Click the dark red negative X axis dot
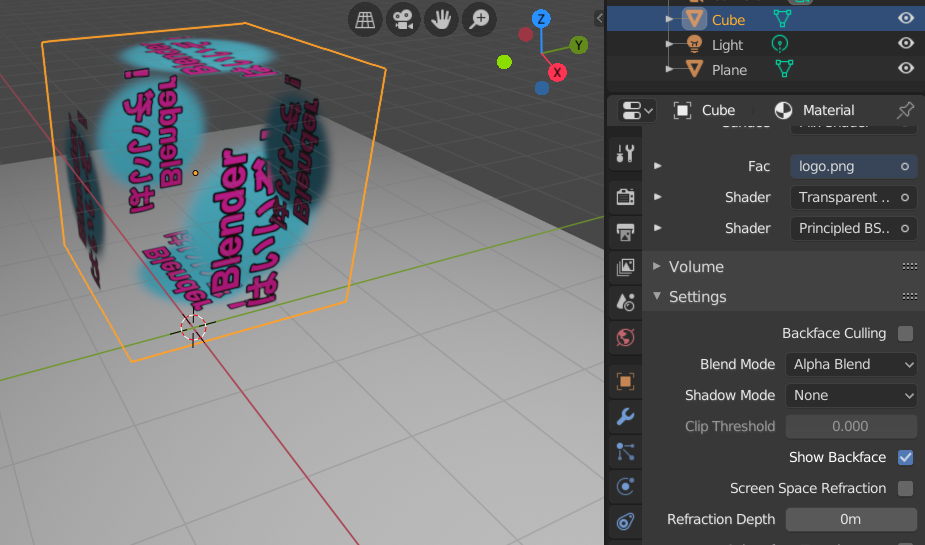 click(x=526, y=34)
